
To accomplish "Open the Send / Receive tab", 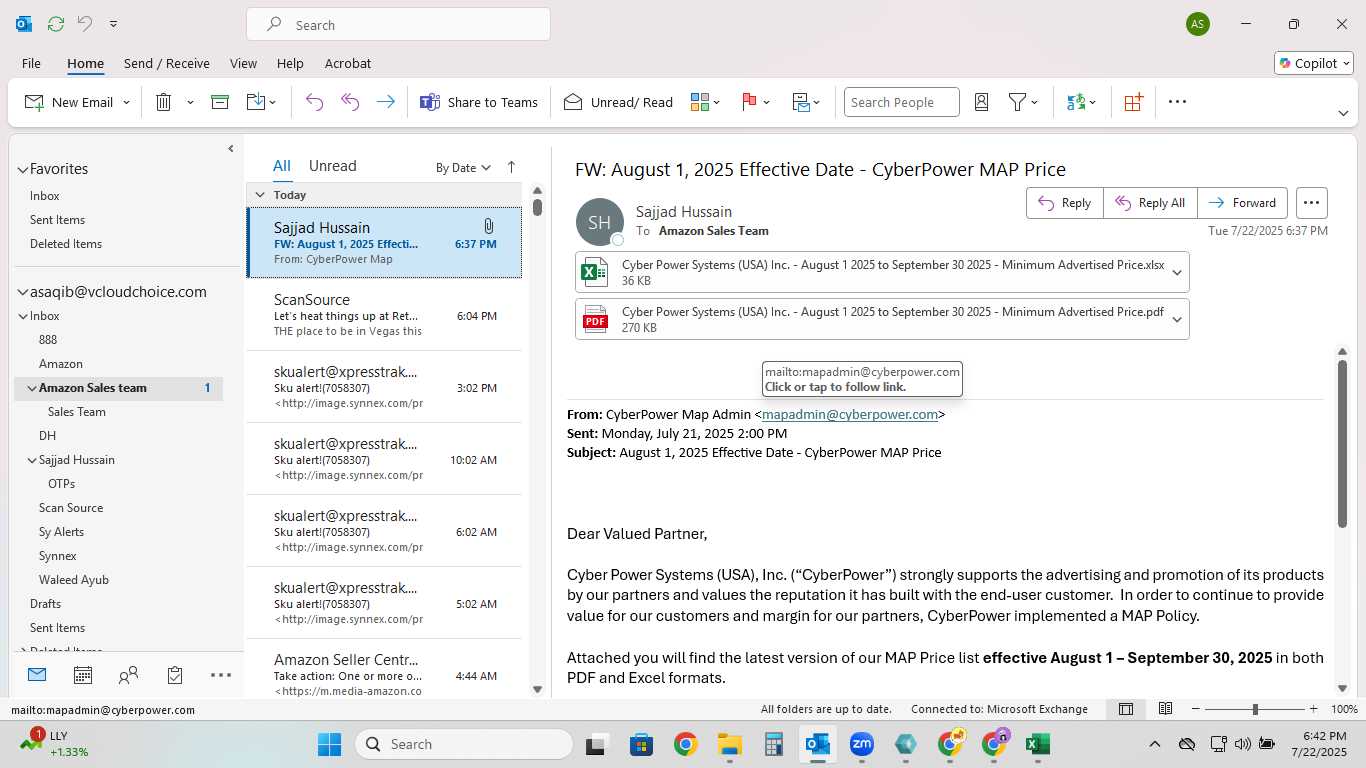I will (167, 63).
